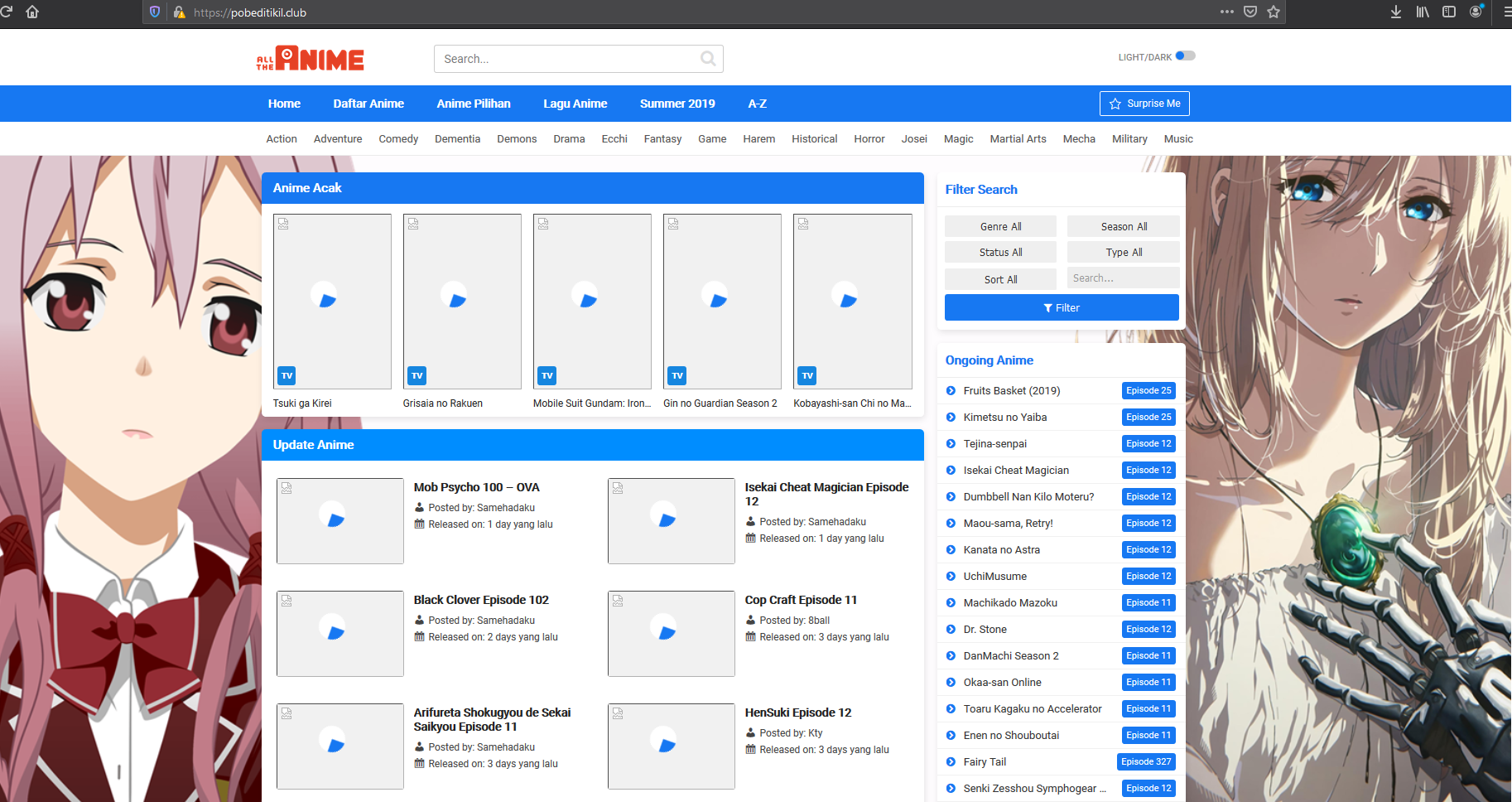1512x802 pixels.
Task: Select the Action genre link
Action: (x=282, y=139)
